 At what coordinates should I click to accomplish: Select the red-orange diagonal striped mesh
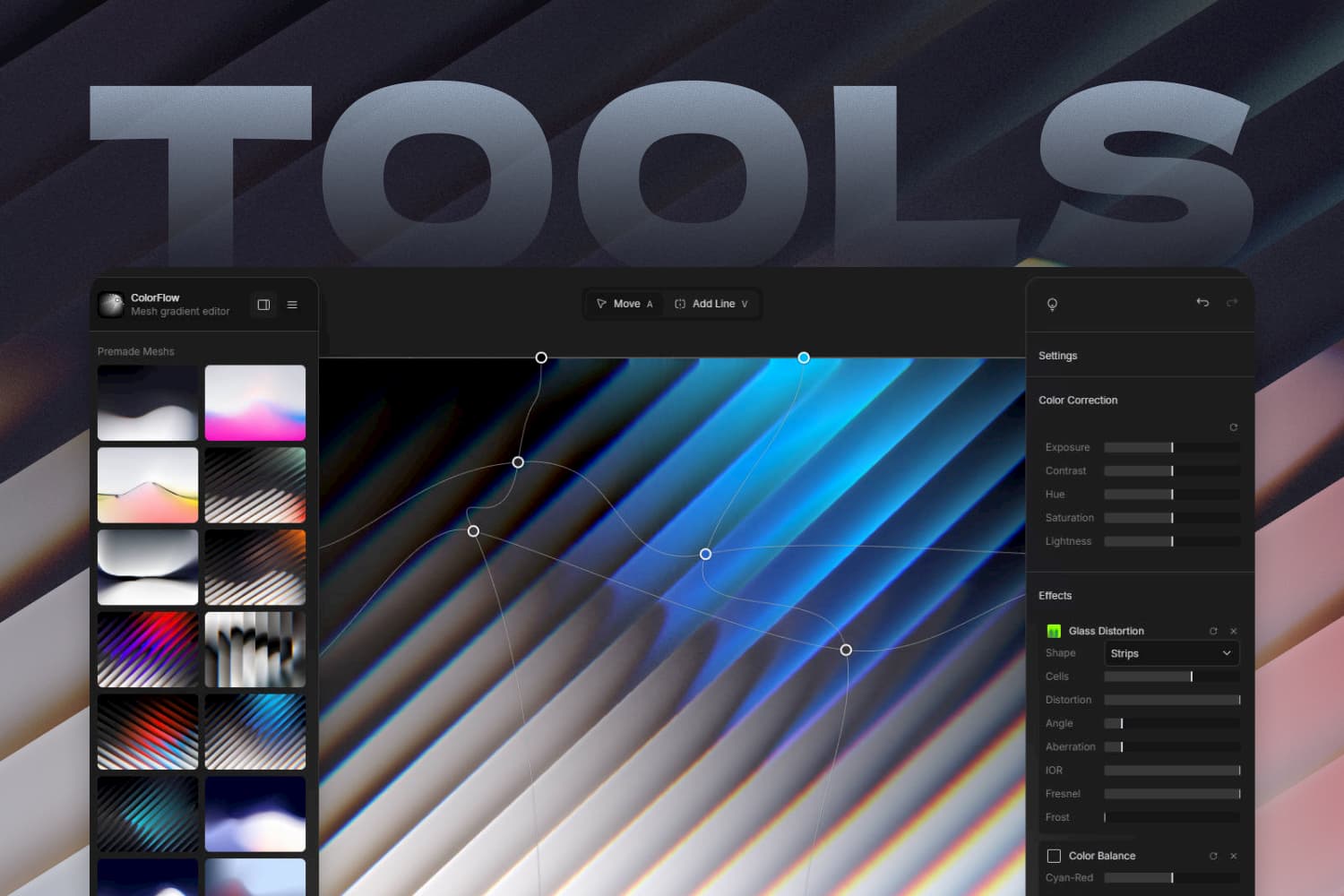148,732
